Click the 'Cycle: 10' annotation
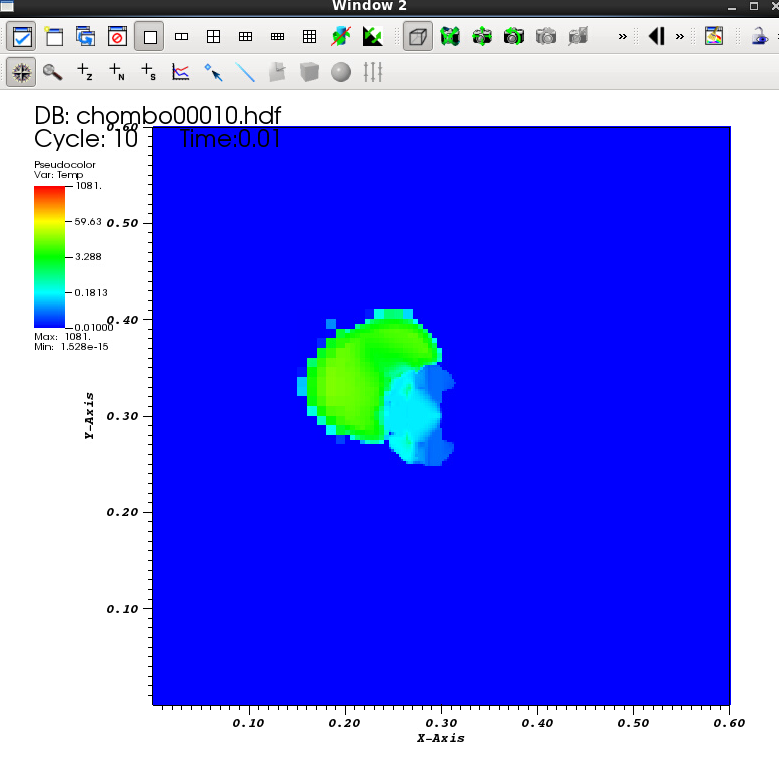The width and height of the screenshot is (779, 766). (85, 138)
